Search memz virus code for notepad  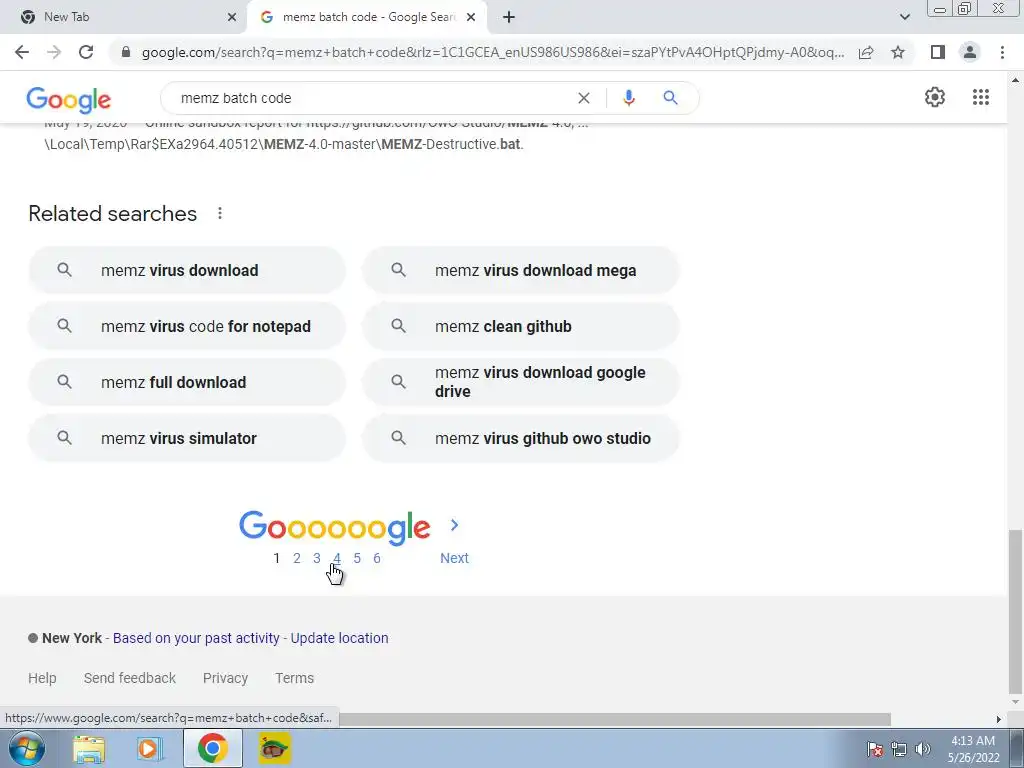(187, 327)
